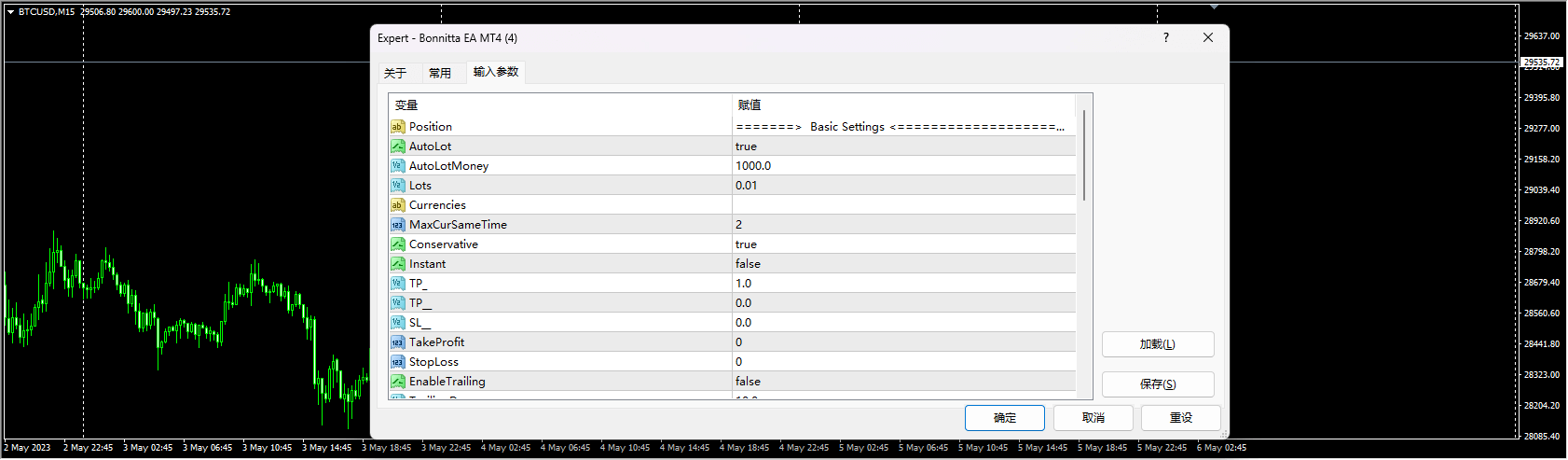Click the EnableTrailing boolean type icon
Image resolution: width=1568 pixels, height=460 pixels.
[398, 382]
